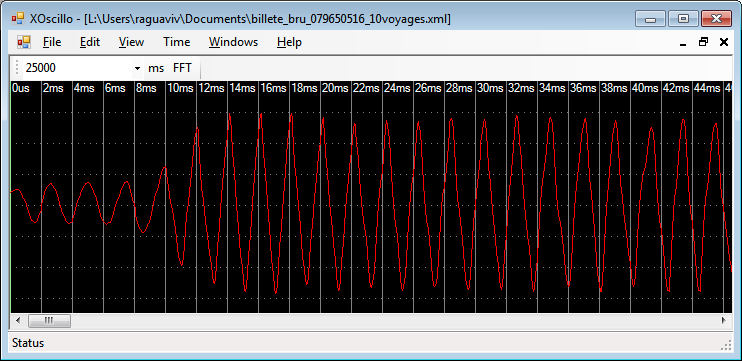Click the toolbar drag grip handle
Screen dimensions: 742x363
(x=17, y=68)
